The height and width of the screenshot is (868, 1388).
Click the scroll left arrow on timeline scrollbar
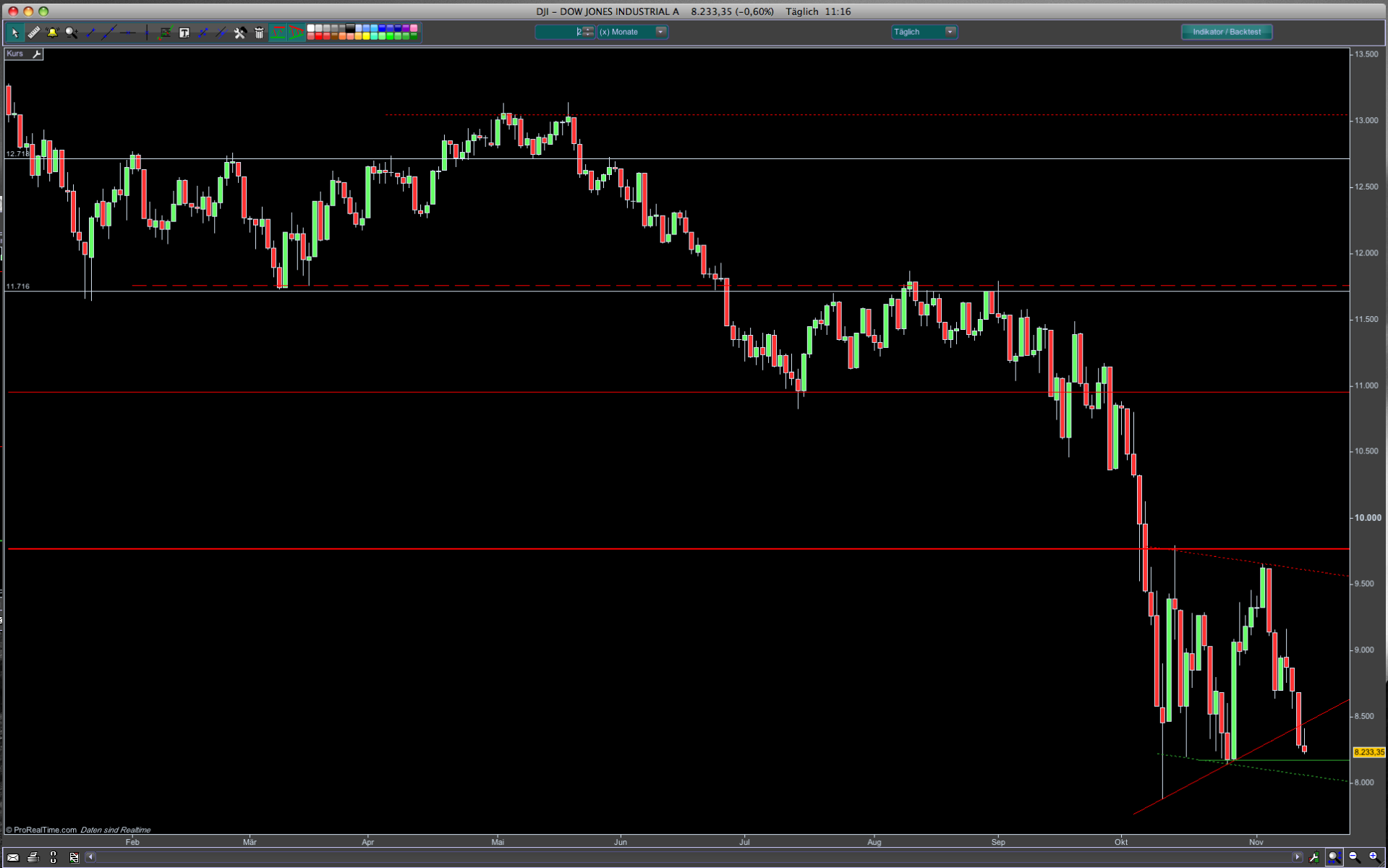[x=91, y=857]
